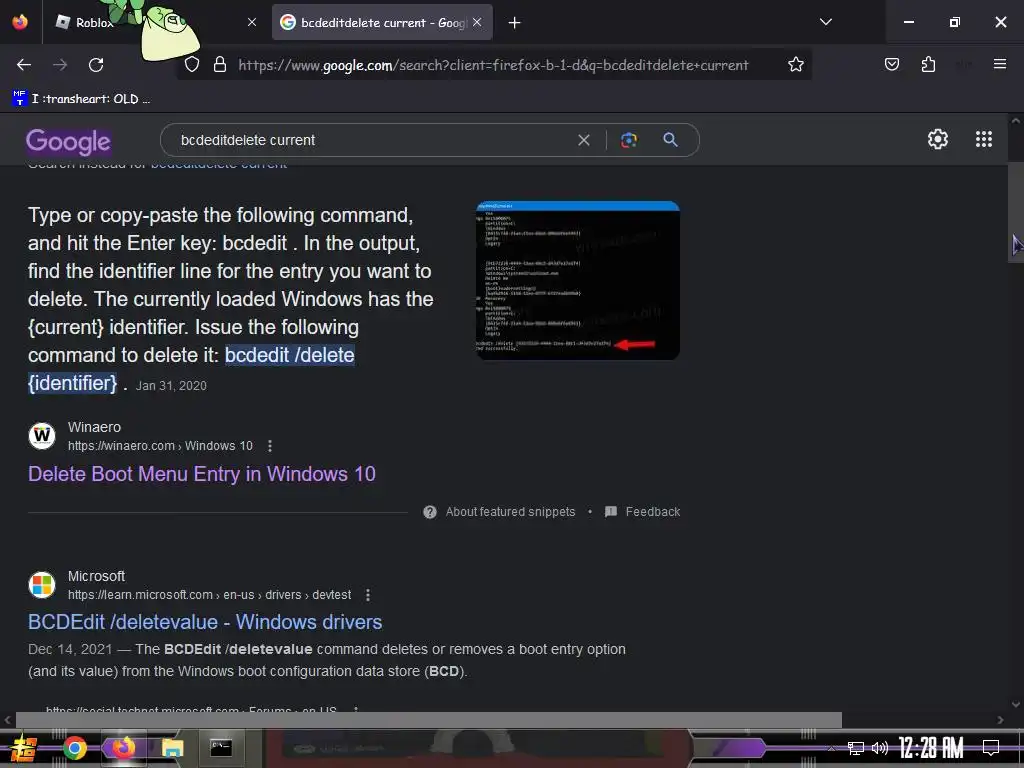Click the About featured snippets help icon
Viewport: 1024px width, 768px height.
430,512
